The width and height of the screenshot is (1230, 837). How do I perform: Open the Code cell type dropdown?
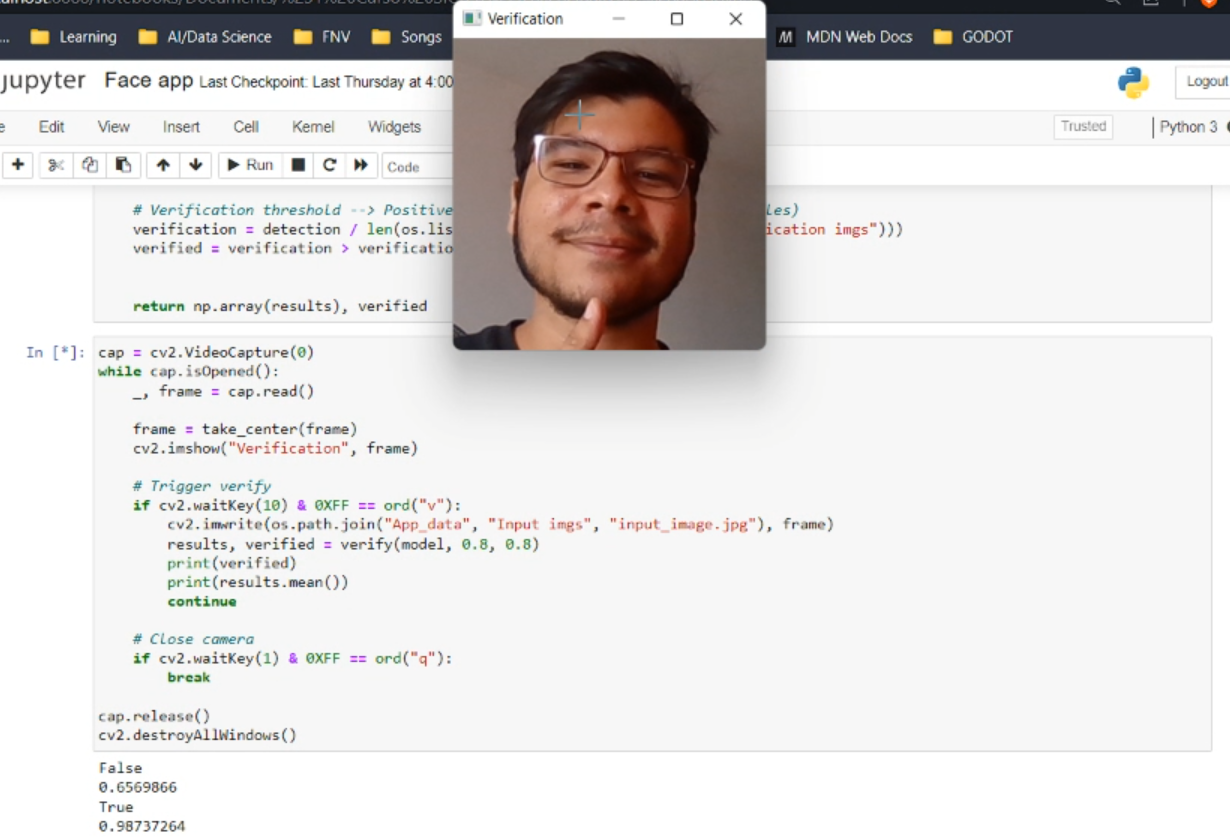coord(418,167)
